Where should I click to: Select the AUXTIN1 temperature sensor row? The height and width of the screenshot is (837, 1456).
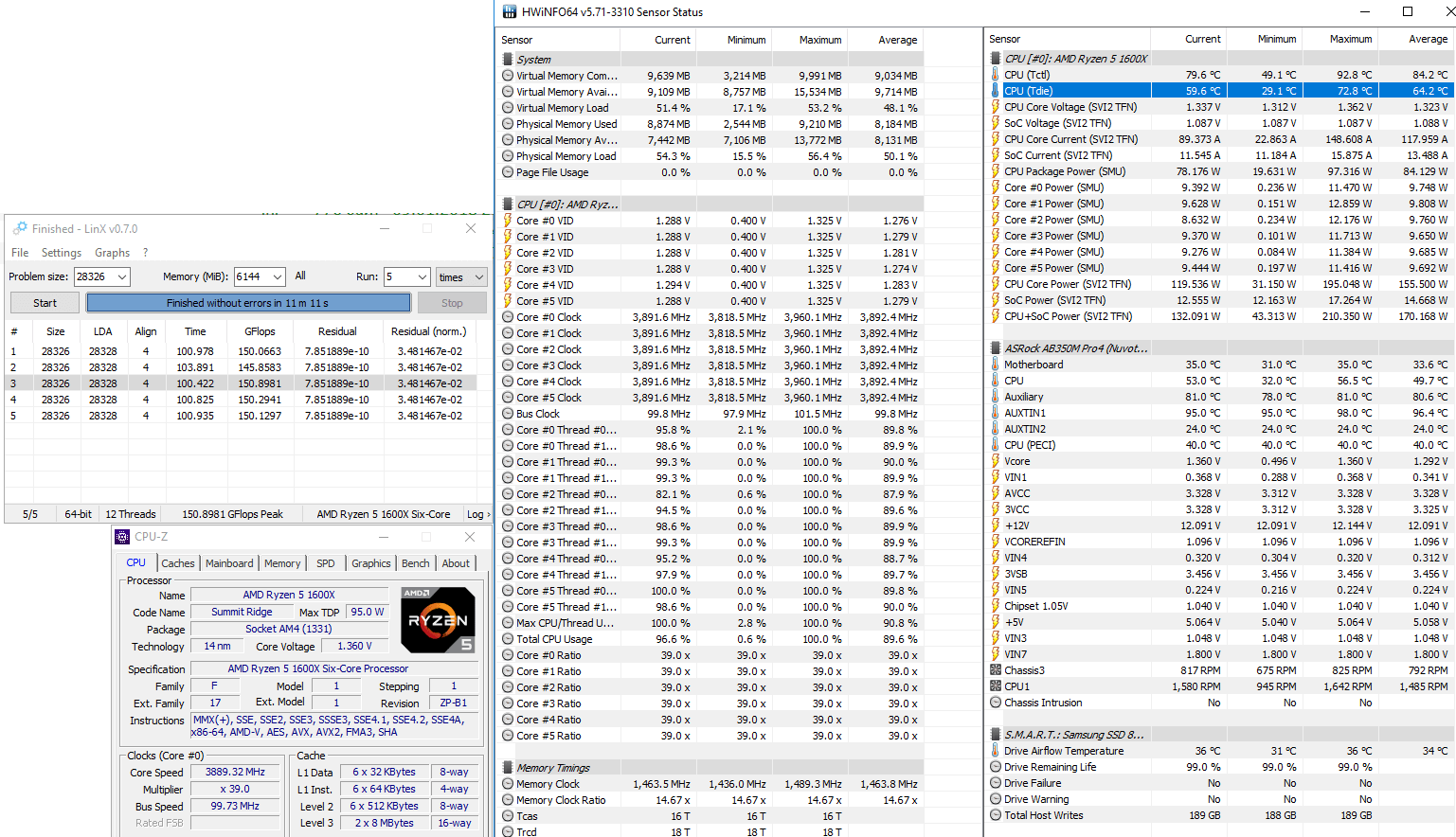click(1219, 413)
